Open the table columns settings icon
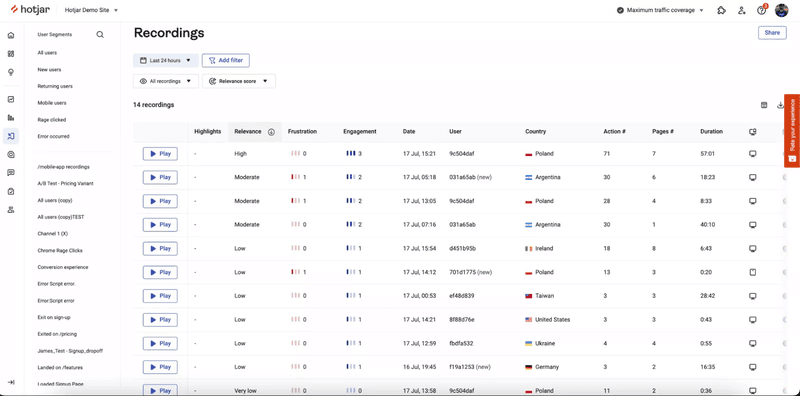 764,105
